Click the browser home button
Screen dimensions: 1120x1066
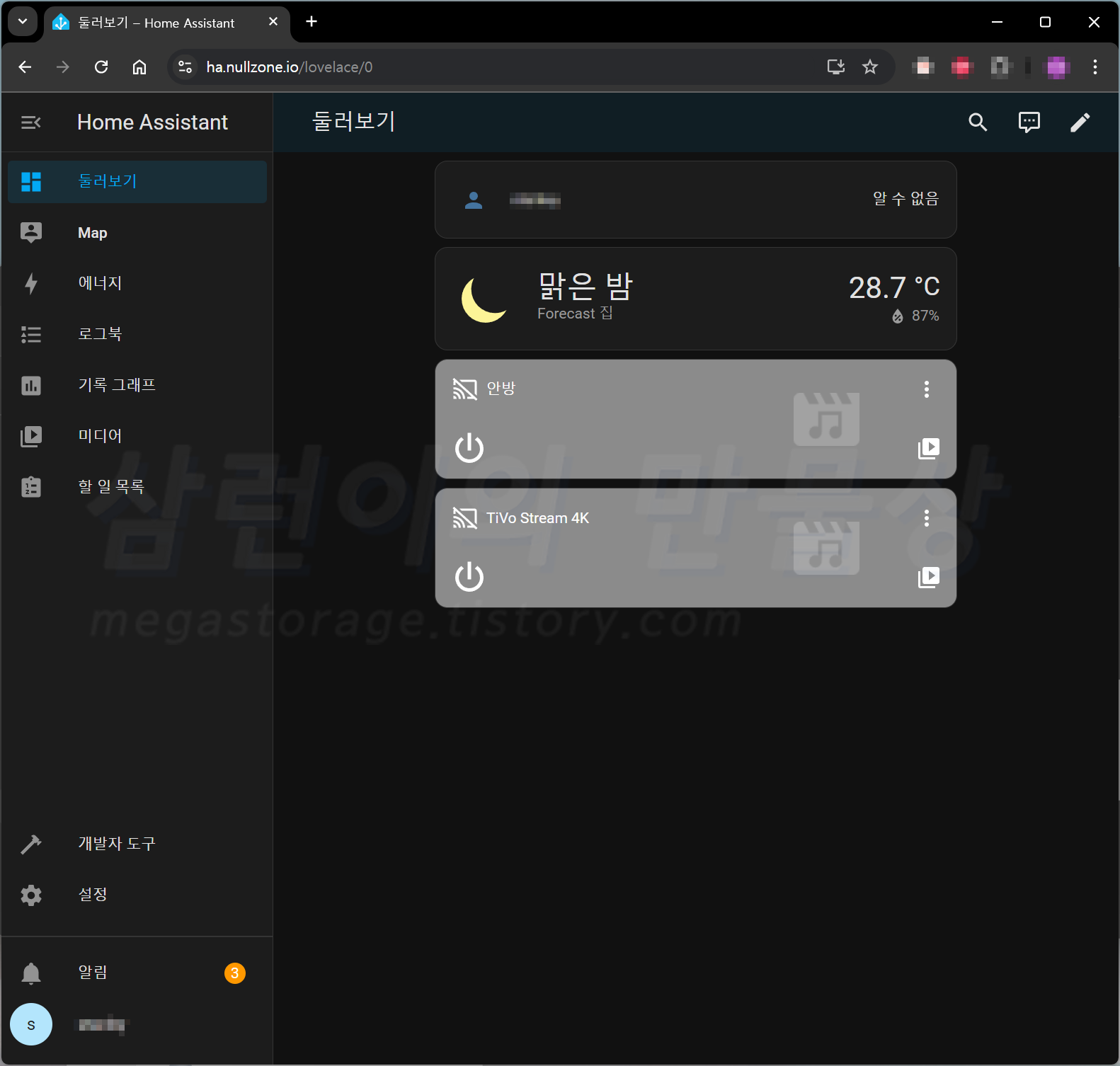(139, 67)
